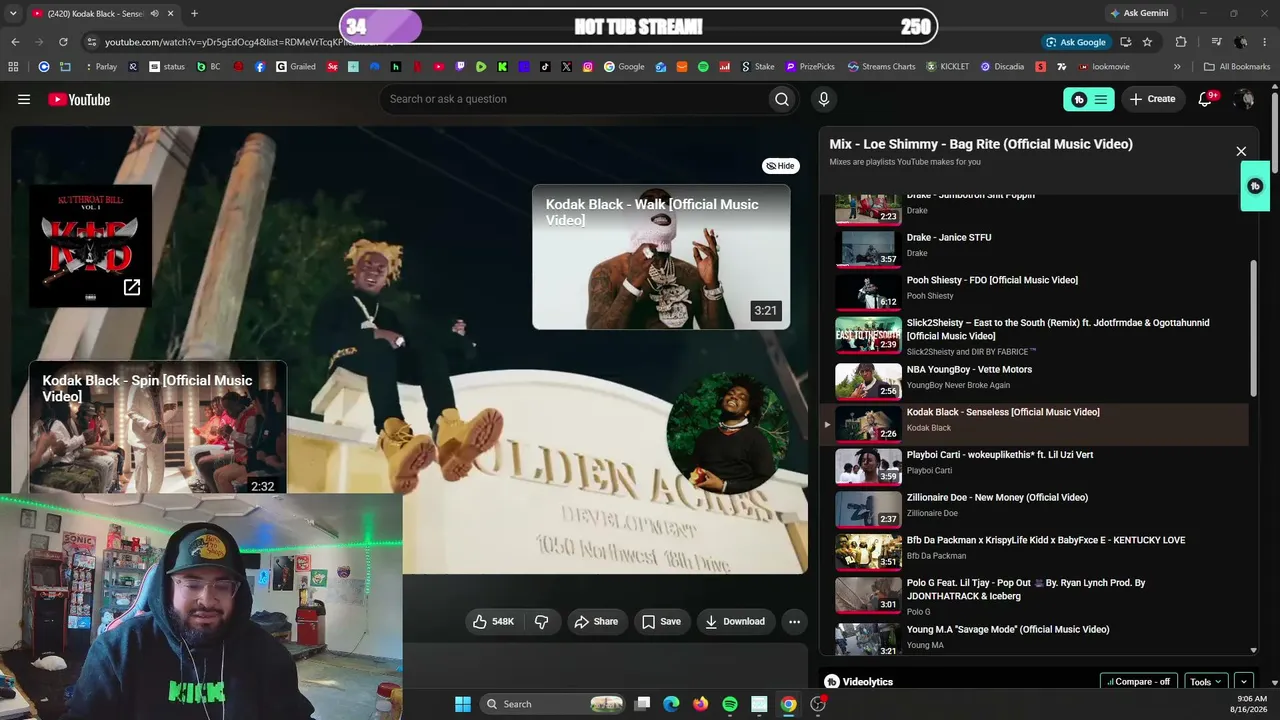Image resolution: width=1280 pixels, height=720 pixels.
Task: Open the Discadia bookmark
Action: tap(1002, 67)
